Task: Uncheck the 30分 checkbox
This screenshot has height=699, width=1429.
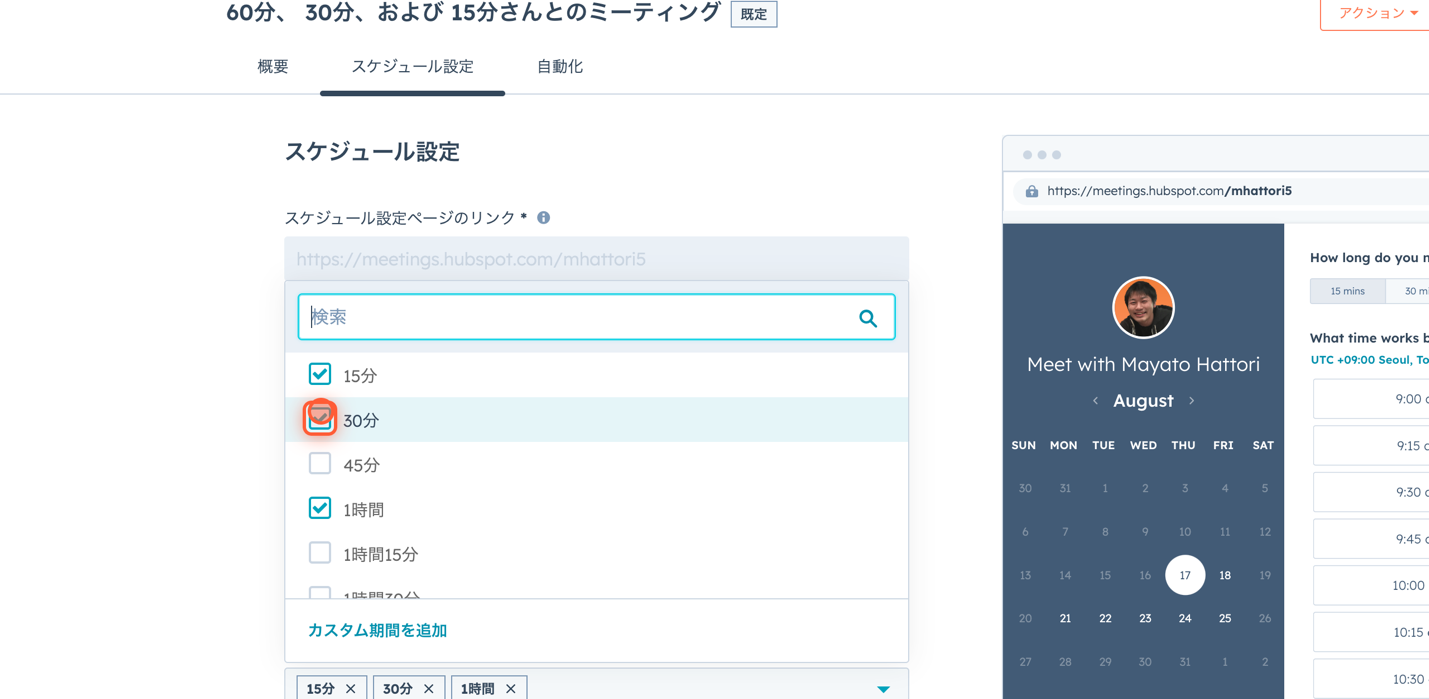Action: tap(320, 419)
